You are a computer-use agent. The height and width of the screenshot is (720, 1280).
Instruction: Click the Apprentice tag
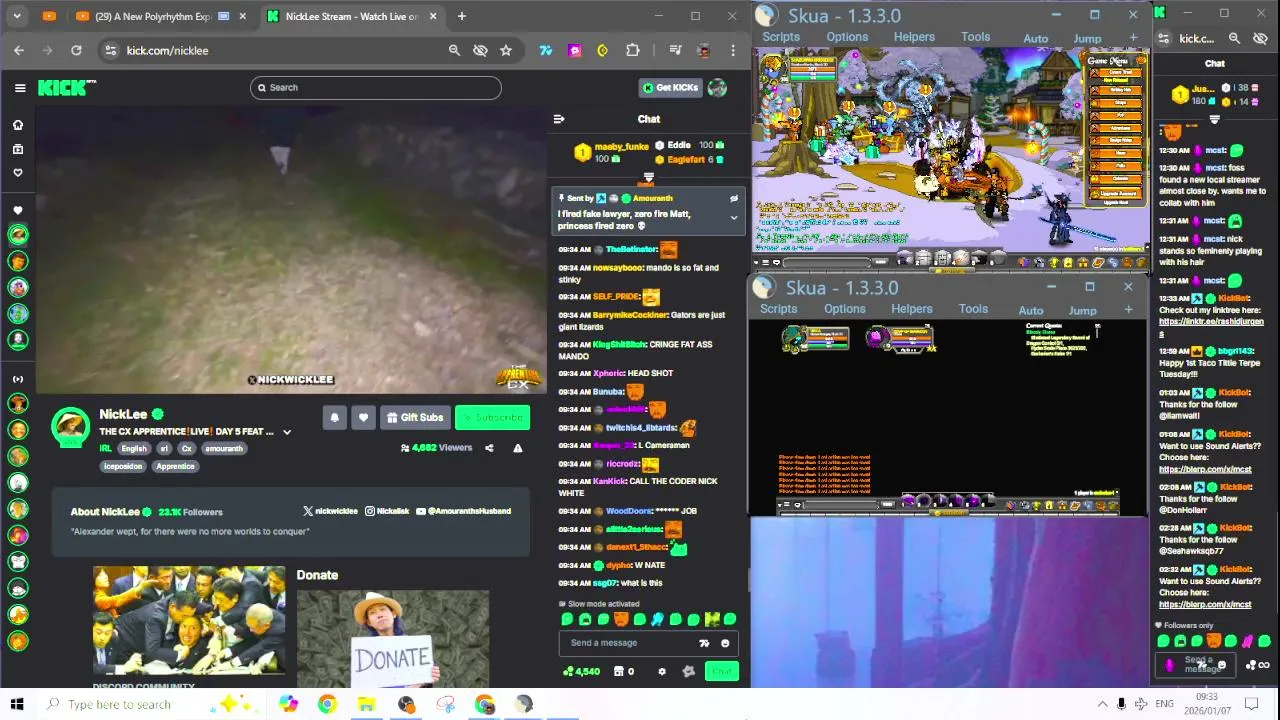(x=175, y=466)
